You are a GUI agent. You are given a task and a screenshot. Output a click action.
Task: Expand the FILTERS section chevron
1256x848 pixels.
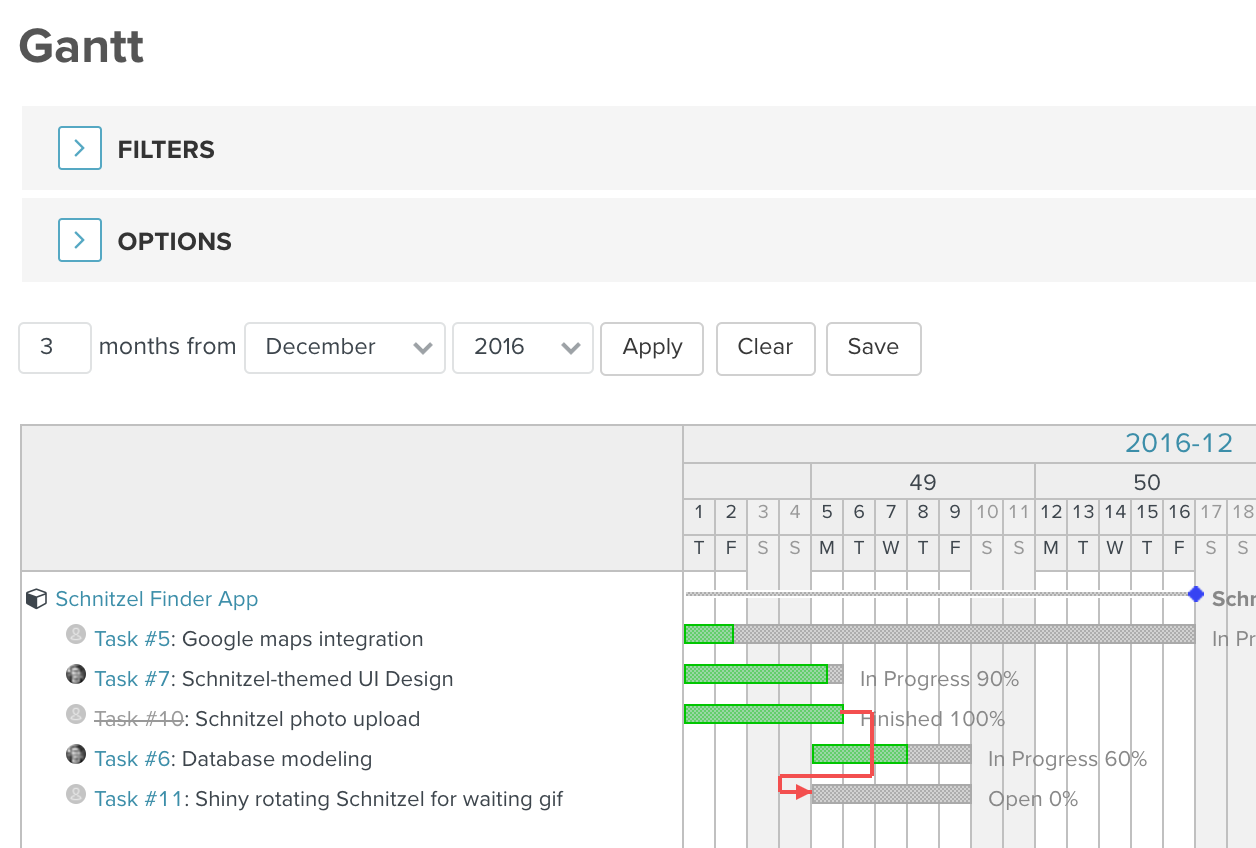pos(80,149)
